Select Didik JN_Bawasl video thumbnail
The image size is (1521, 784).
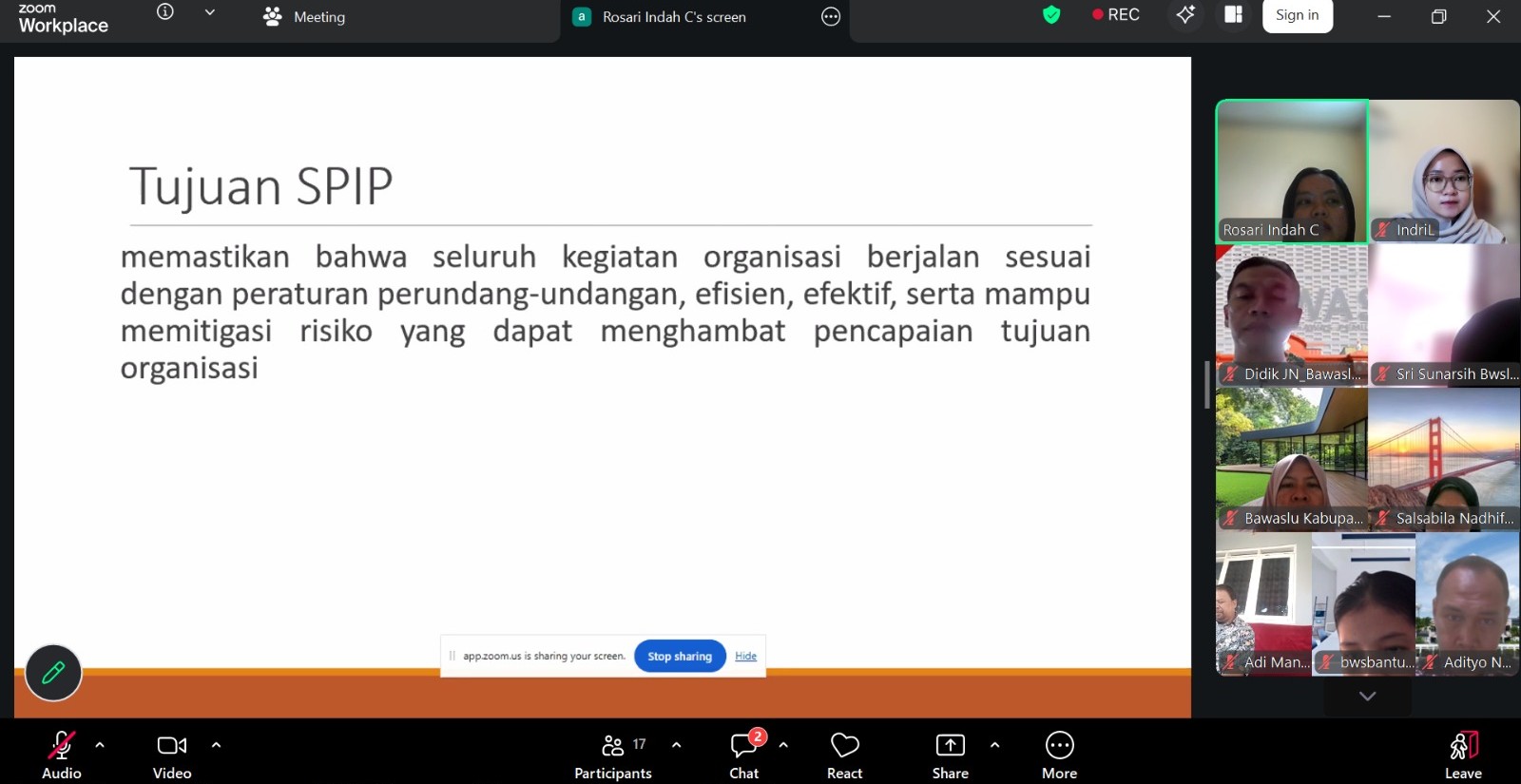[1292, 316]
